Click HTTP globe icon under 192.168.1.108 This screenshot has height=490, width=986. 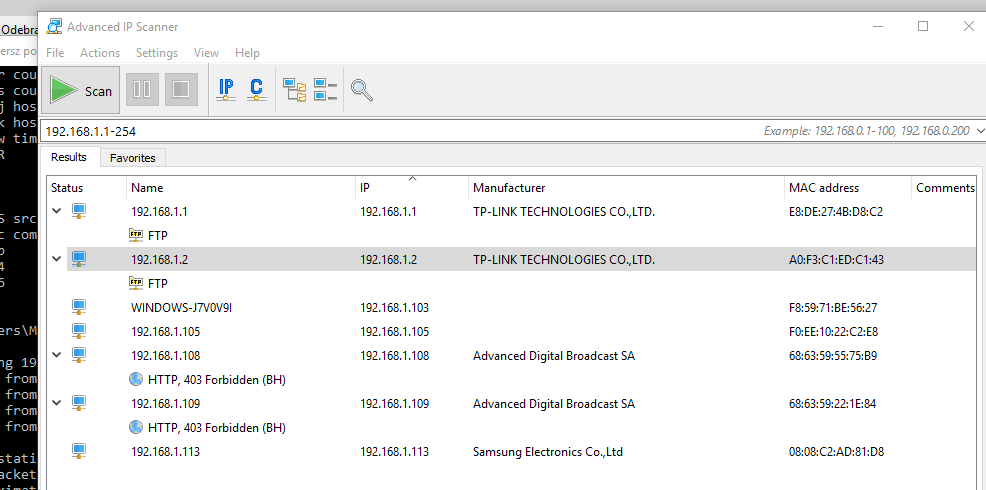(136, 379)
